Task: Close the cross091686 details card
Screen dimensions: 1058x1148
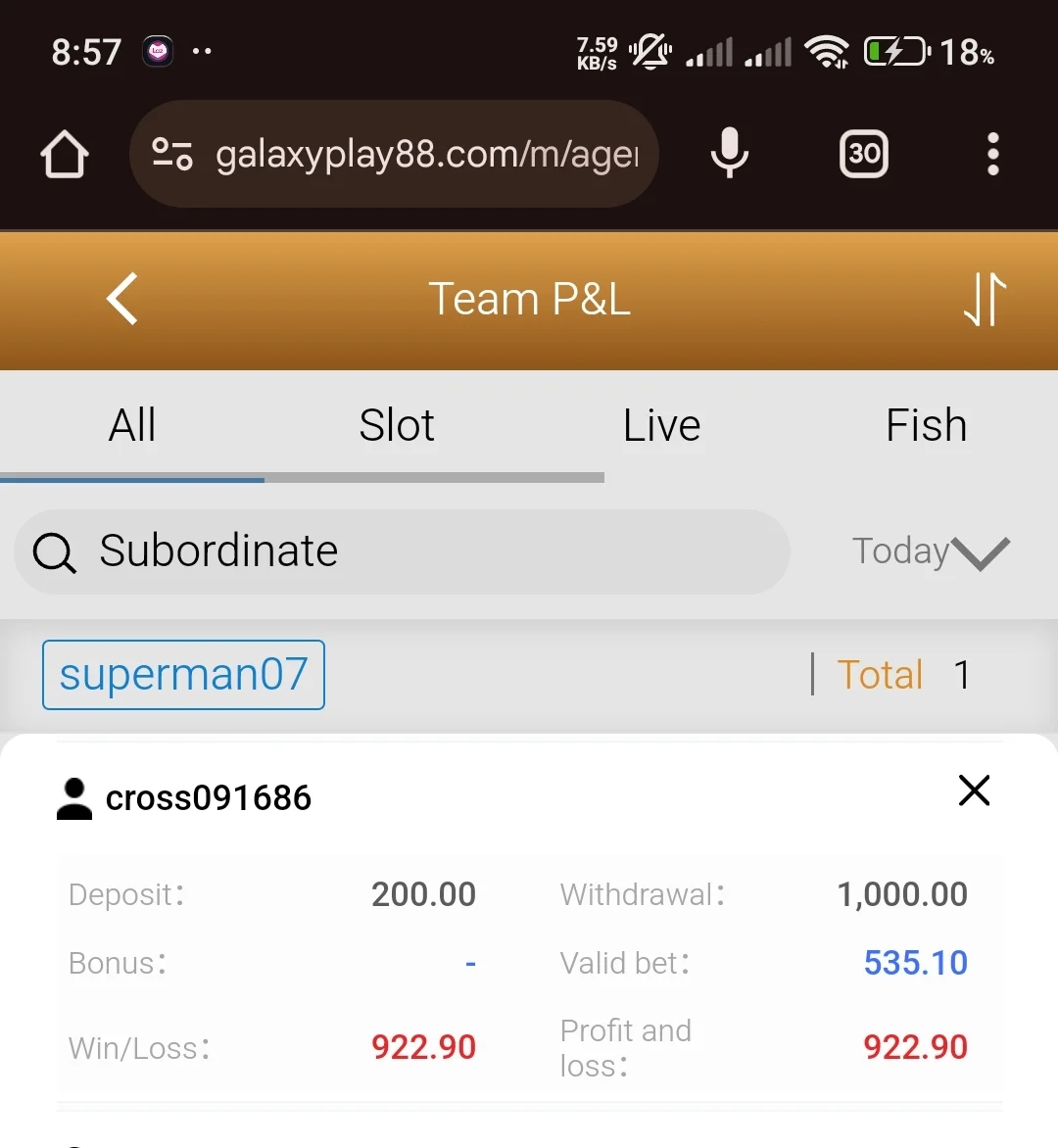Action: pos(974,790)
